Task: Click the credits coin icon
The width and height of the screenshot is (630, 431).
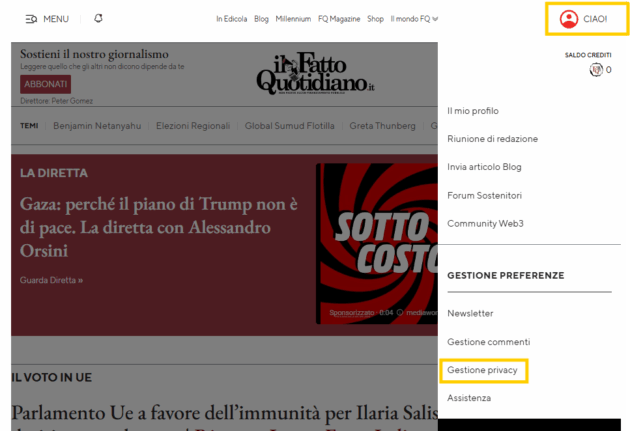Action: coord(596,70)
